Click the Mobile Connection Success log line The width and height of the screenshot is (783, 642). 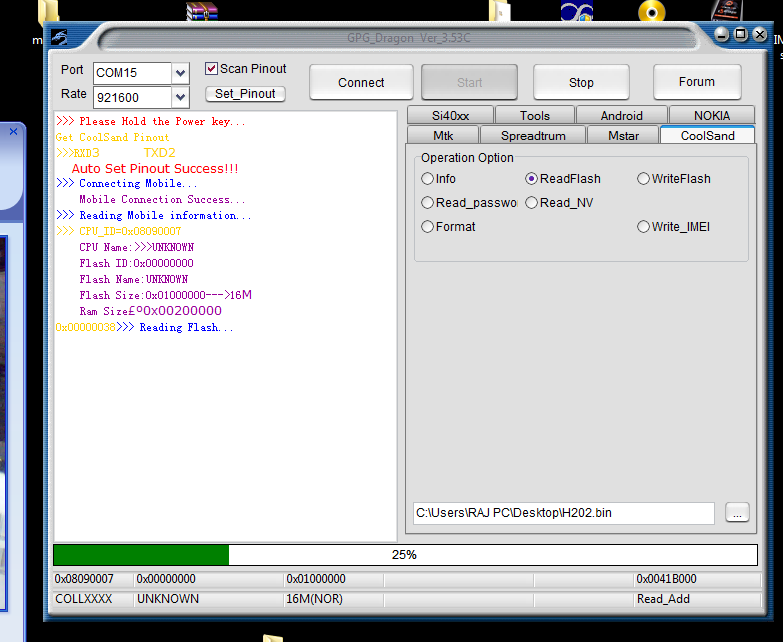click(162, 199)
